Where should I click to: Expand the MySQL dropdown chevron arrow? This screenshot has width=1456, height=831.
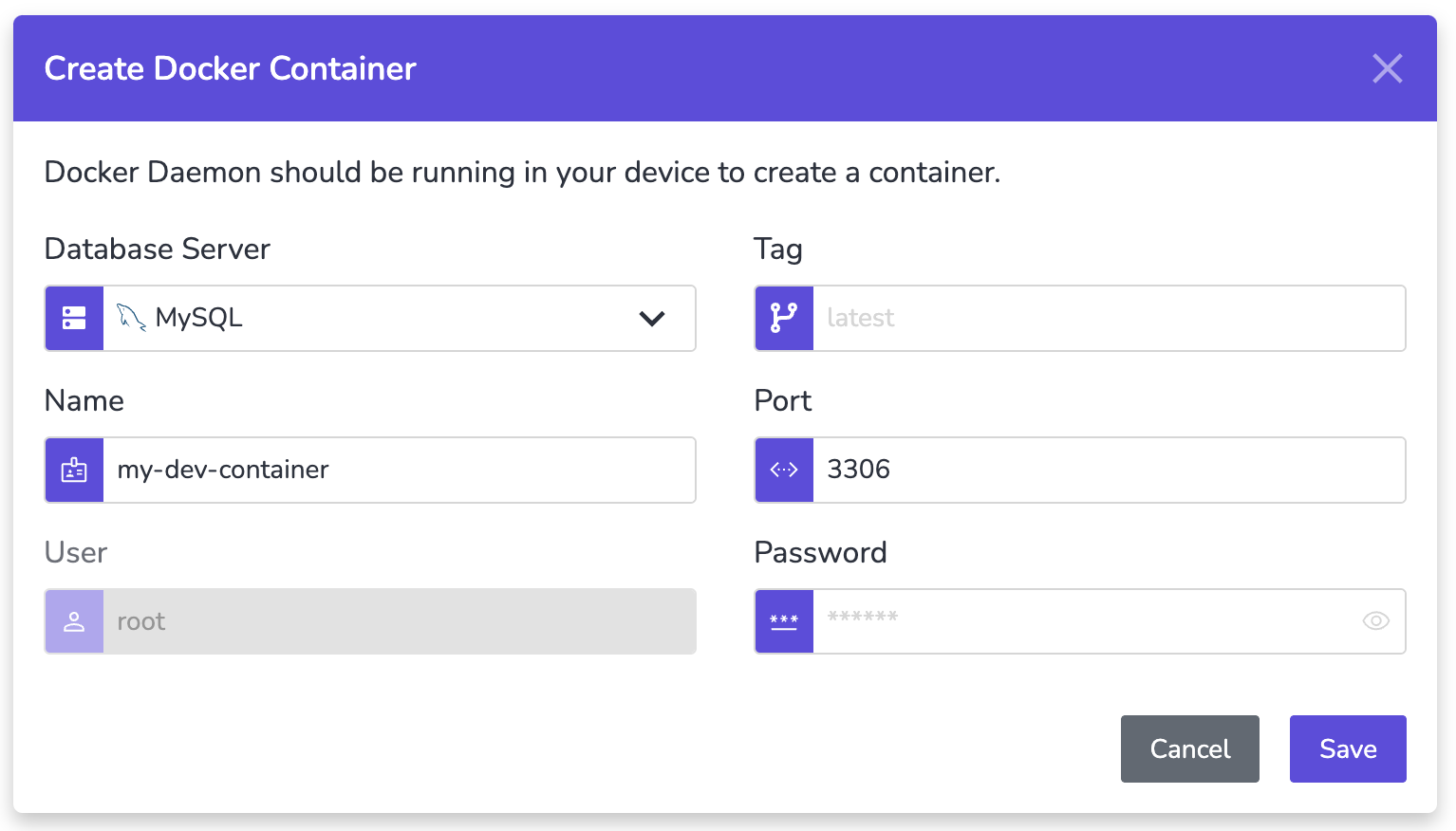point(652,319)
